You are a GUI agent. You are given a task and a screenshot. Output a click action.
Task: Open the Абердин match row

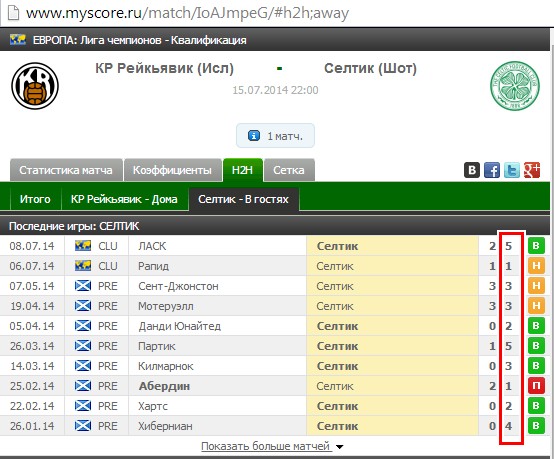click(275, 386)
